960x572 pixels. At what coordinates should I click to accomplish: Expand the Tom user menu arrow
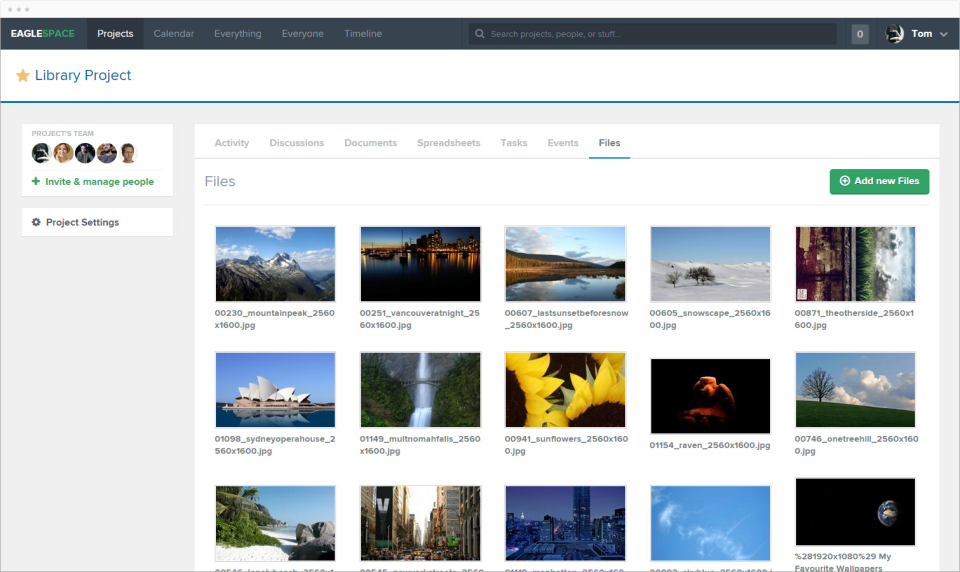coord(943,34)
